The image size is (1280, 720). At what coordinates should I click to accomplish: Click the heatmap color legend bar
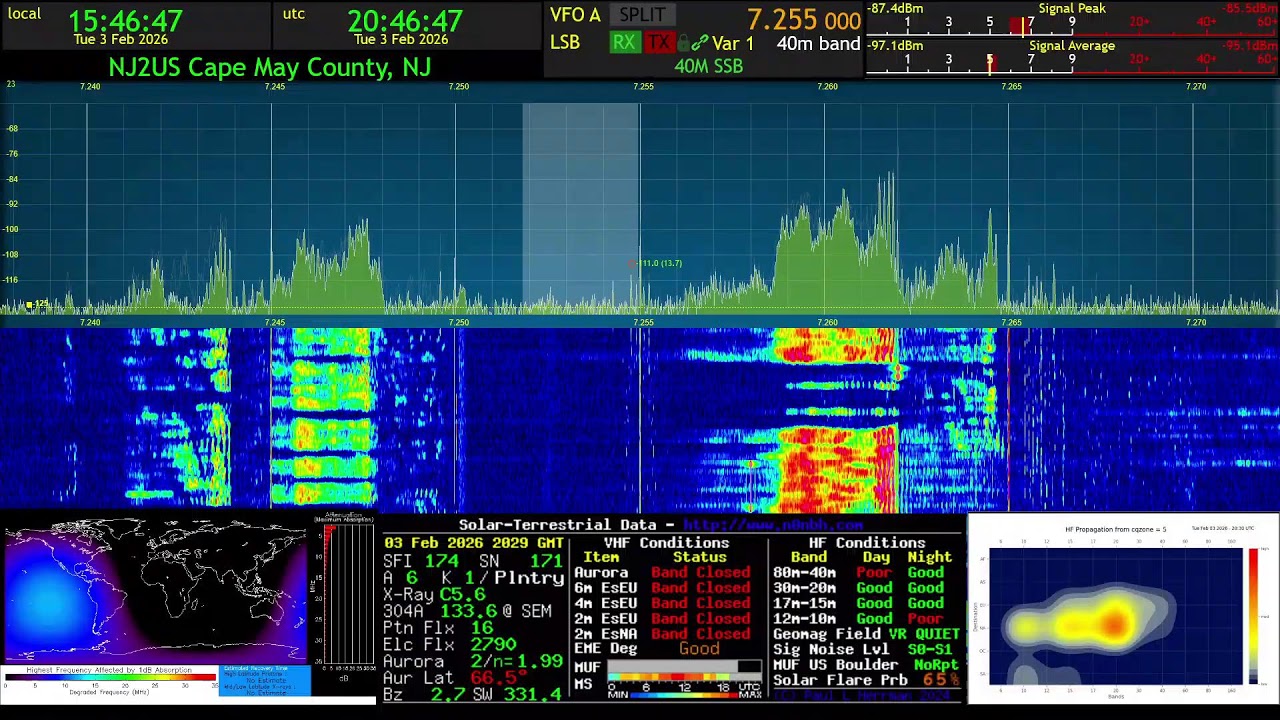[1253, 616]
